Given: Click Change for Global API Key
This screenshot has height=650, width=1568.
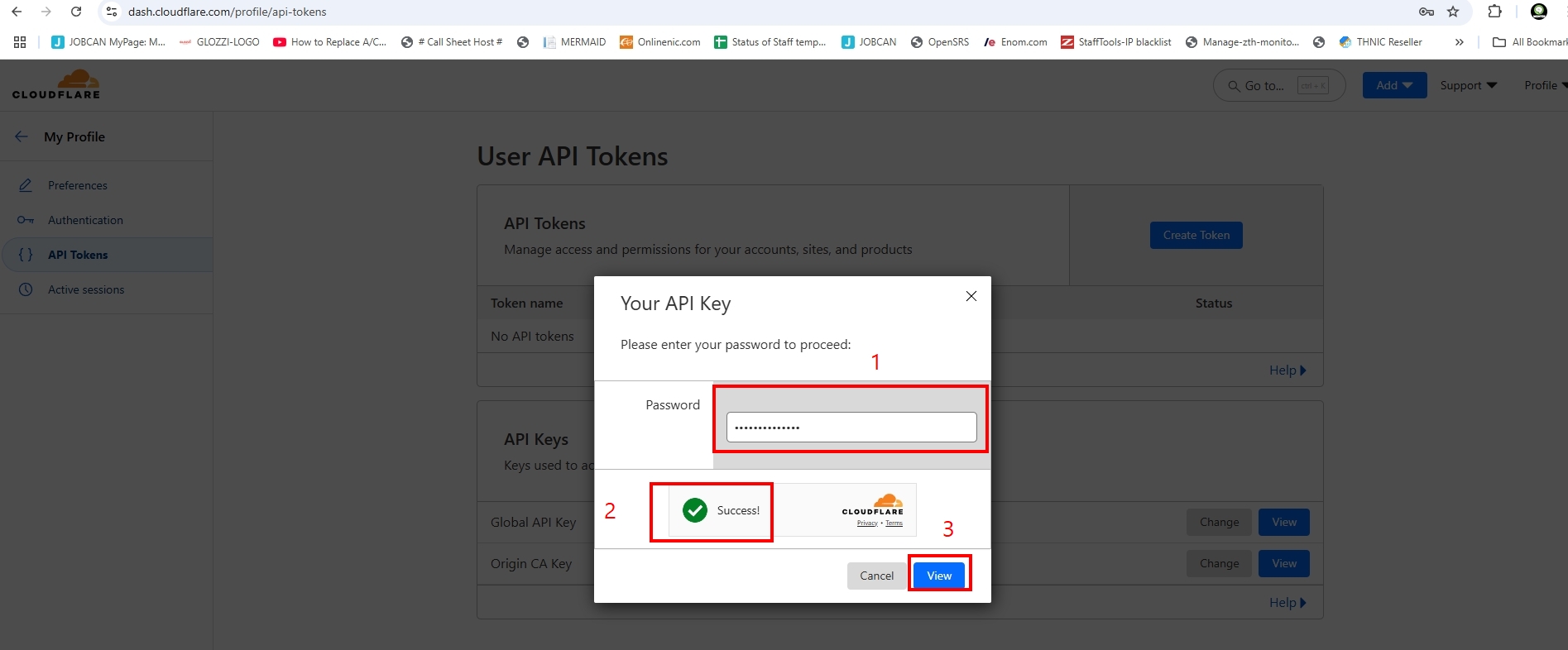Looking at the screenshot, I should click(x=1220, y=522).
